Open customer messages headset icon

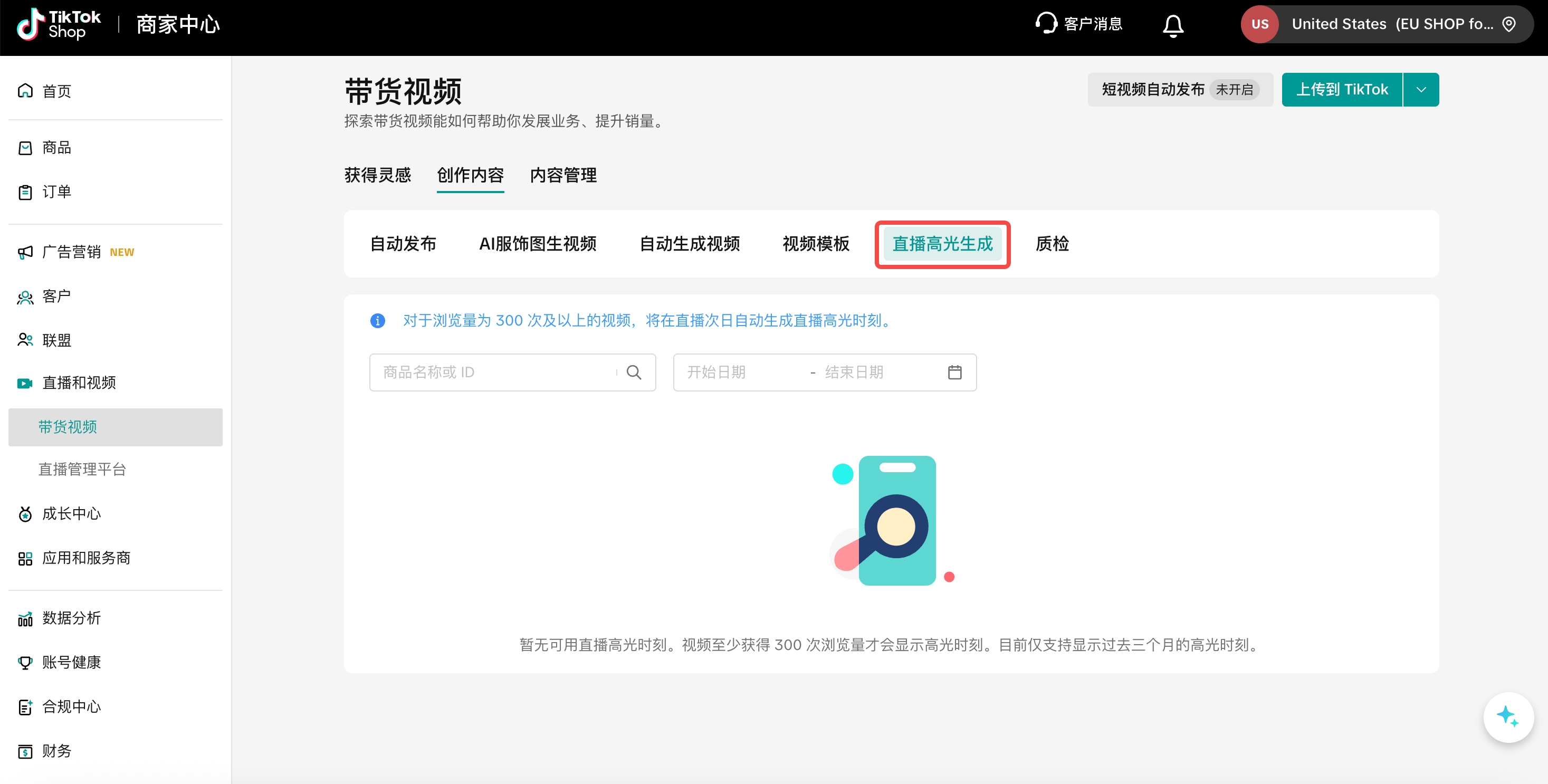(x=1046, y=23)
